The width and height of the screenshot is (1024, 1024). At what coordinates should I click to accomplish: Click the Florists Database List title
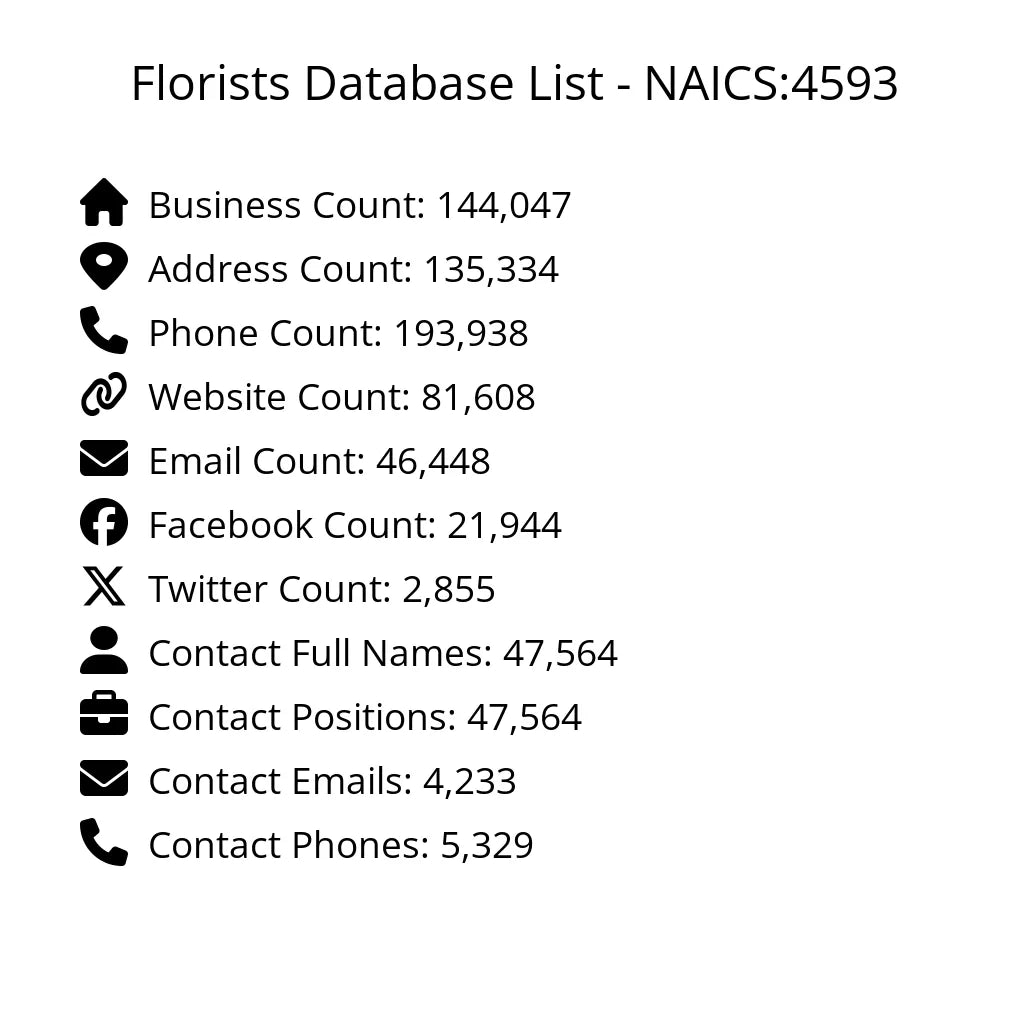514,84
